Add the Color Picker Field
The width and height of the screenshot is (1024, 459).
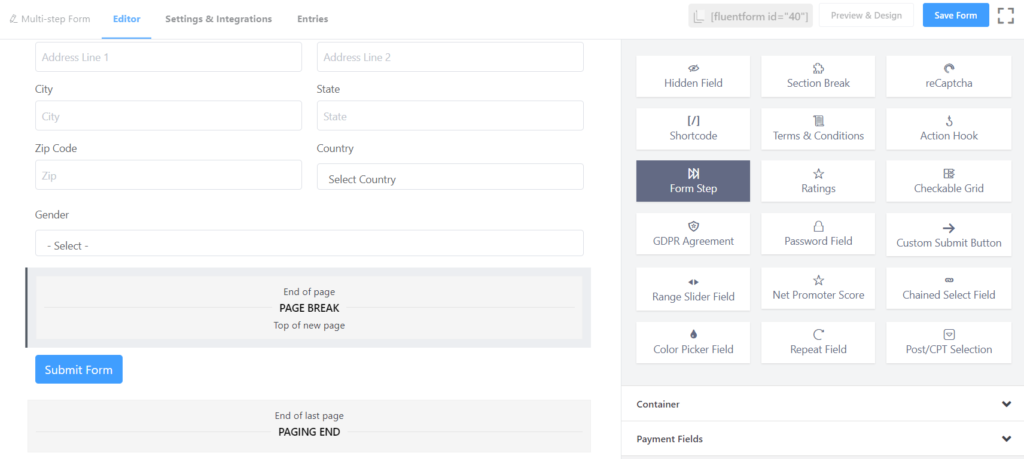tap(693, 342)
